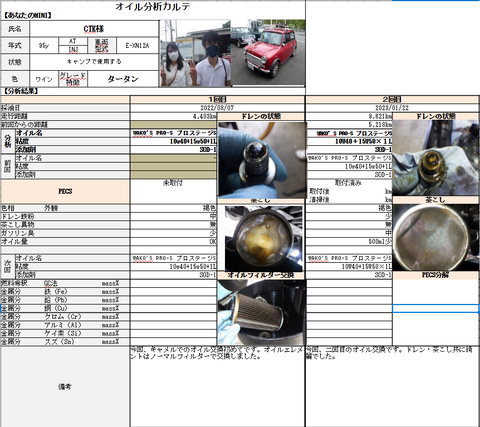The image size is (480, 427).
Task: Click the アルミ (Al) row label
Action: [x=65, y=325]
